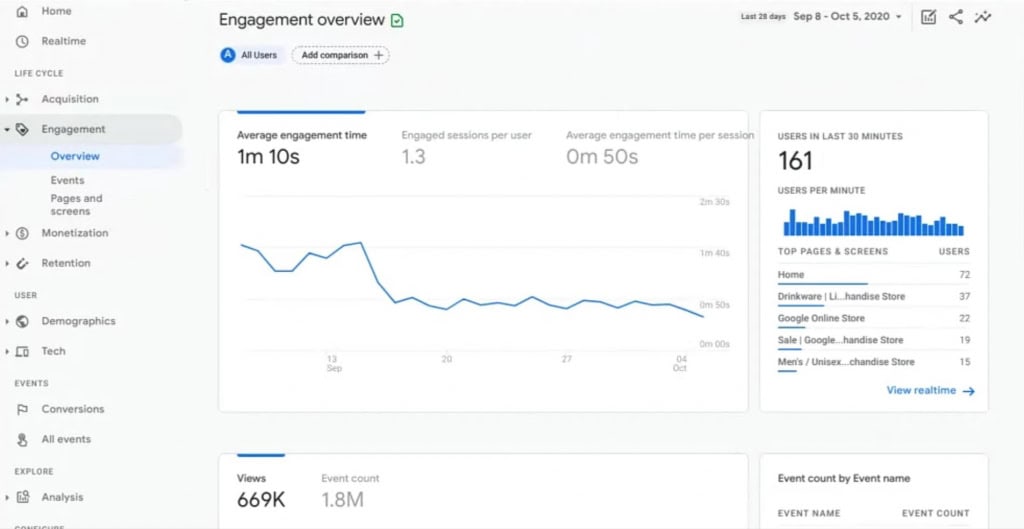Expand the Monetization section
Viewport: 1024px width, 529px height.
(8, 233)
